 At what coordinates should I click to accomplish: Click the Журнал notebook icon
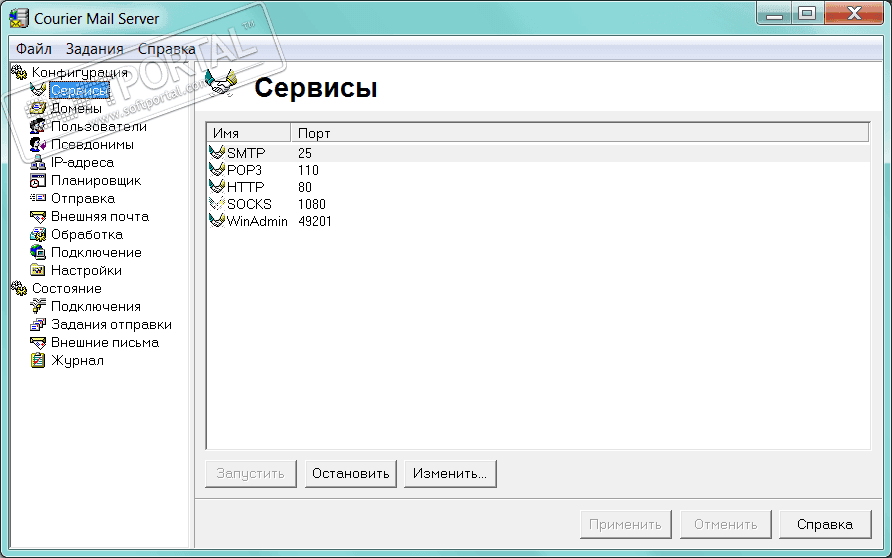coord(38,360)
